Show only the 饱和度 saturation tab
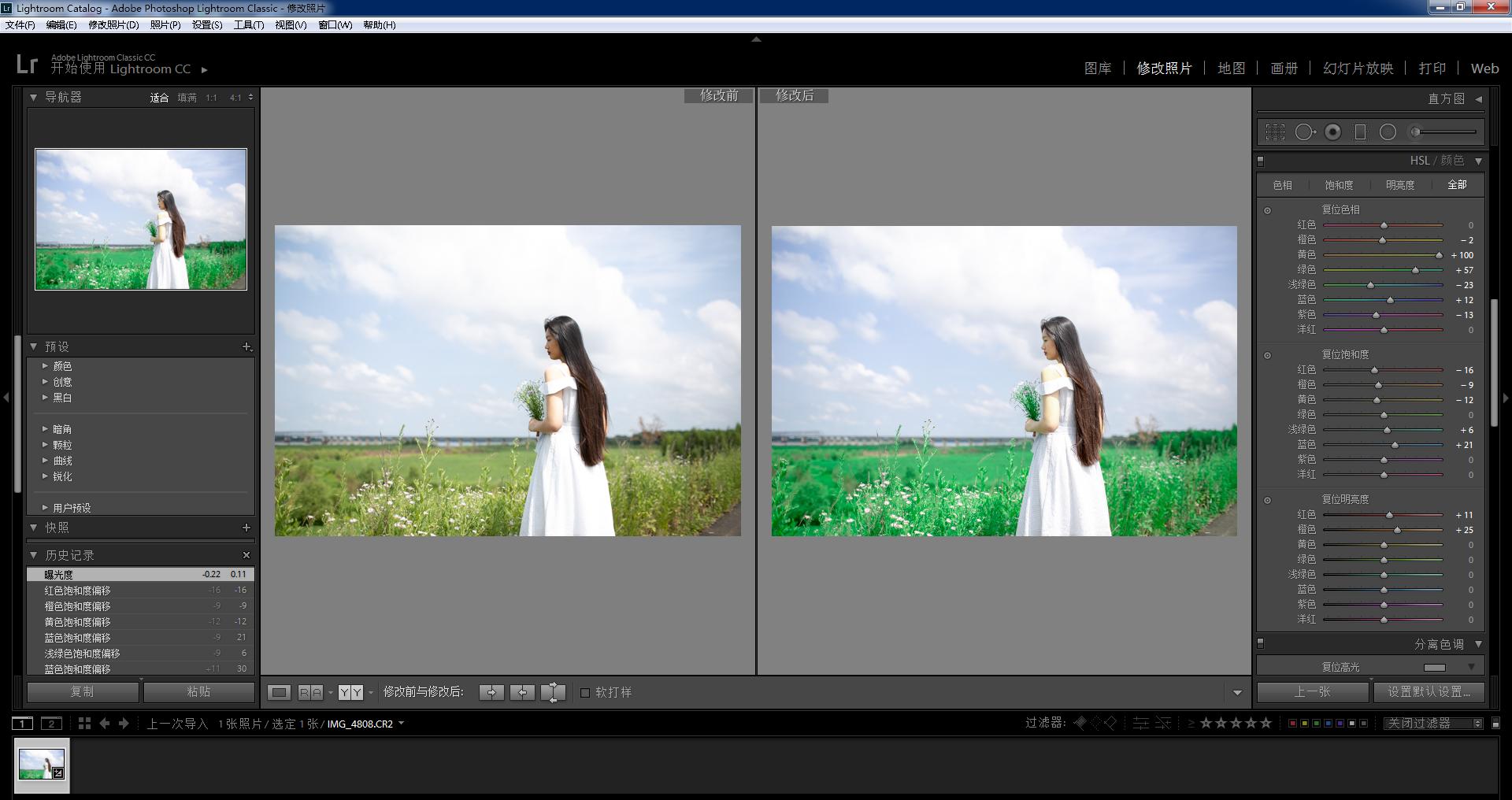The width and height of the screenshot is (1512, 800). tap(1339, 185)
